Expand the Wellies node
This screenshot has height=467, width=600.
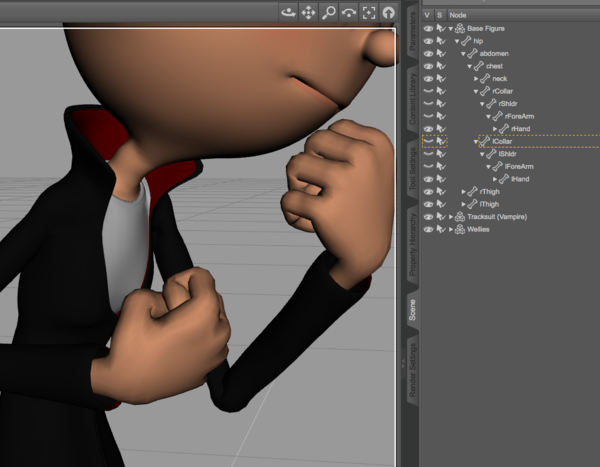(451, 230)
